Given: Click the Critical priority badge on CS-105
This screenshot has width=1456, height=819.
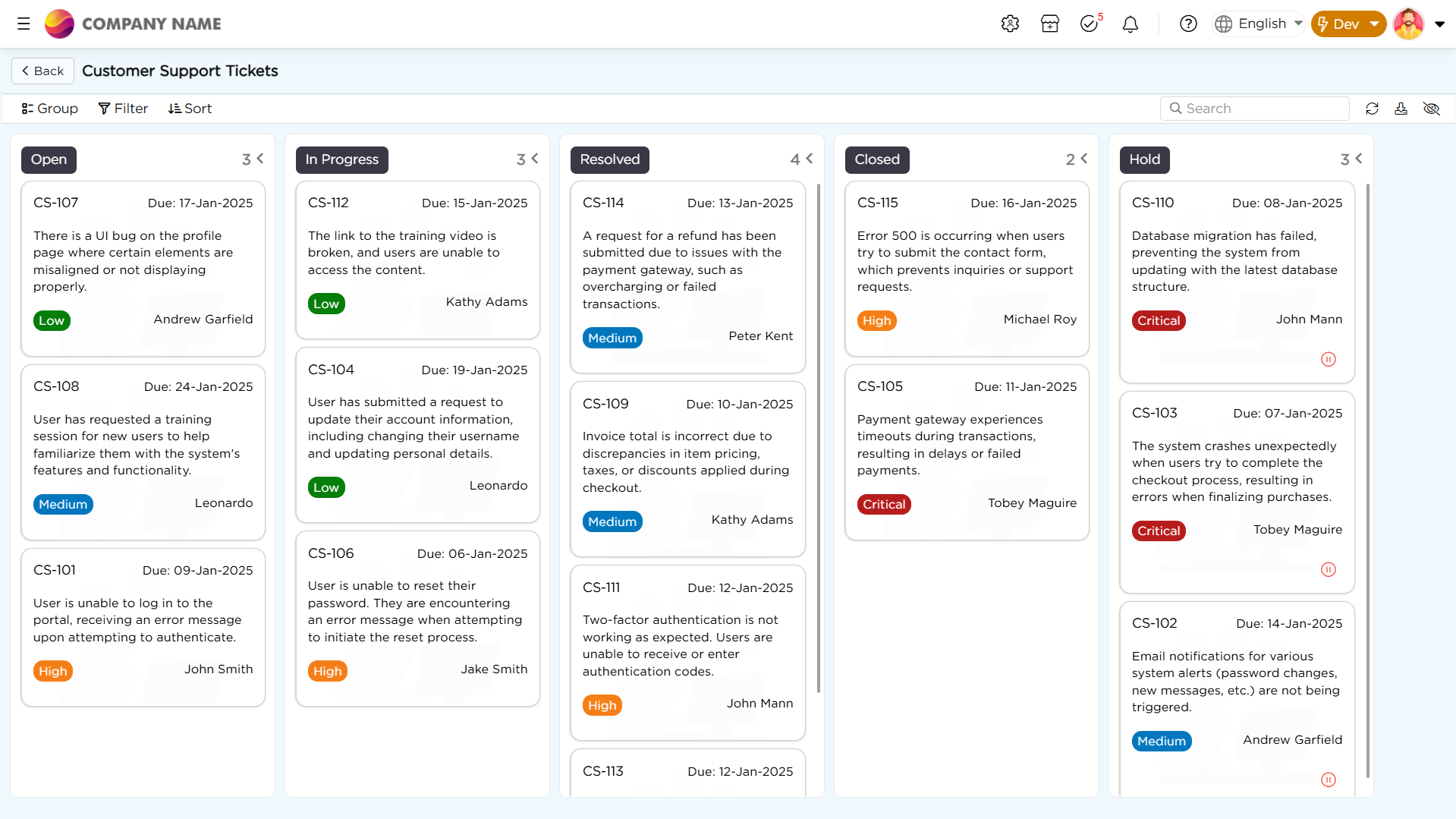Looking at the screenshot, I should (884, 504).
